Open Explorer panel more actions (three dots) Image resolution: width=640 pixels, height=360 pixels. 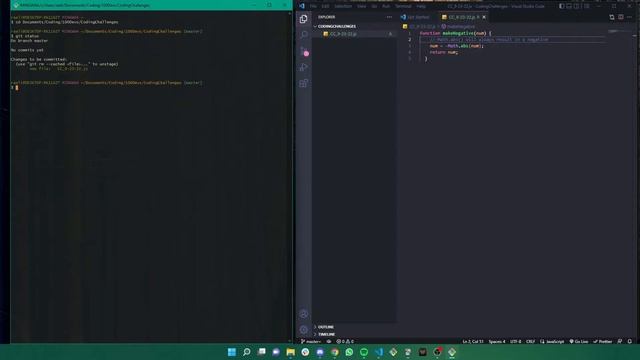point(389,17)
